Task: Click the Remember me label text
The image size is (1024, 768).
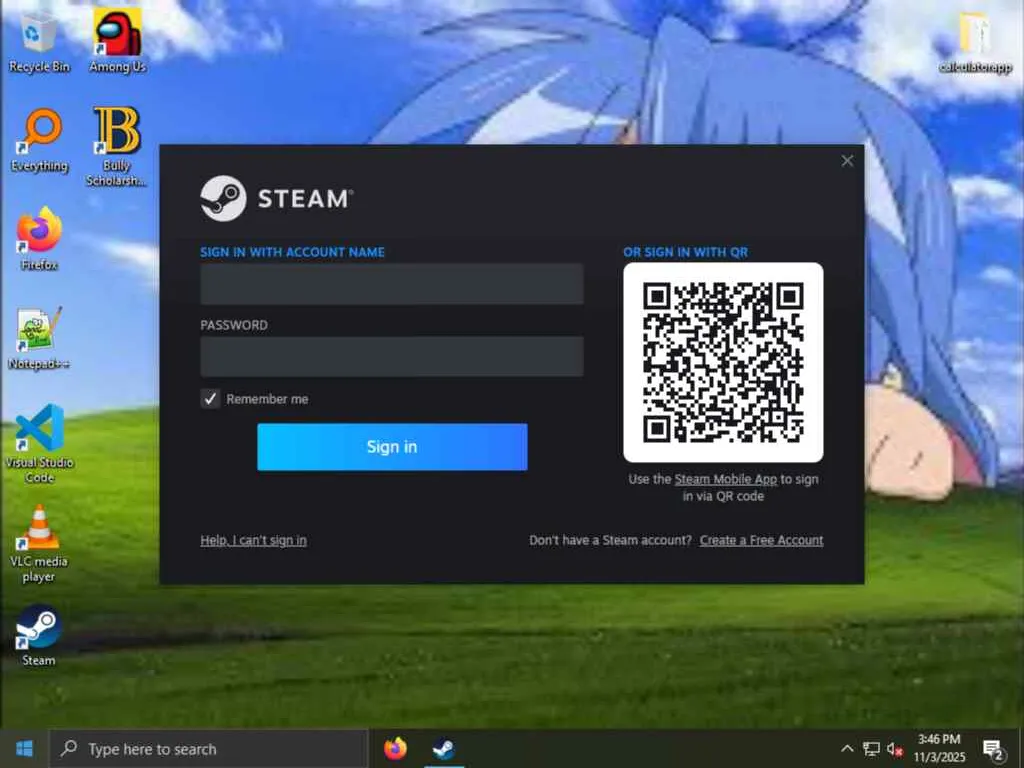Action: coord(267,399)
